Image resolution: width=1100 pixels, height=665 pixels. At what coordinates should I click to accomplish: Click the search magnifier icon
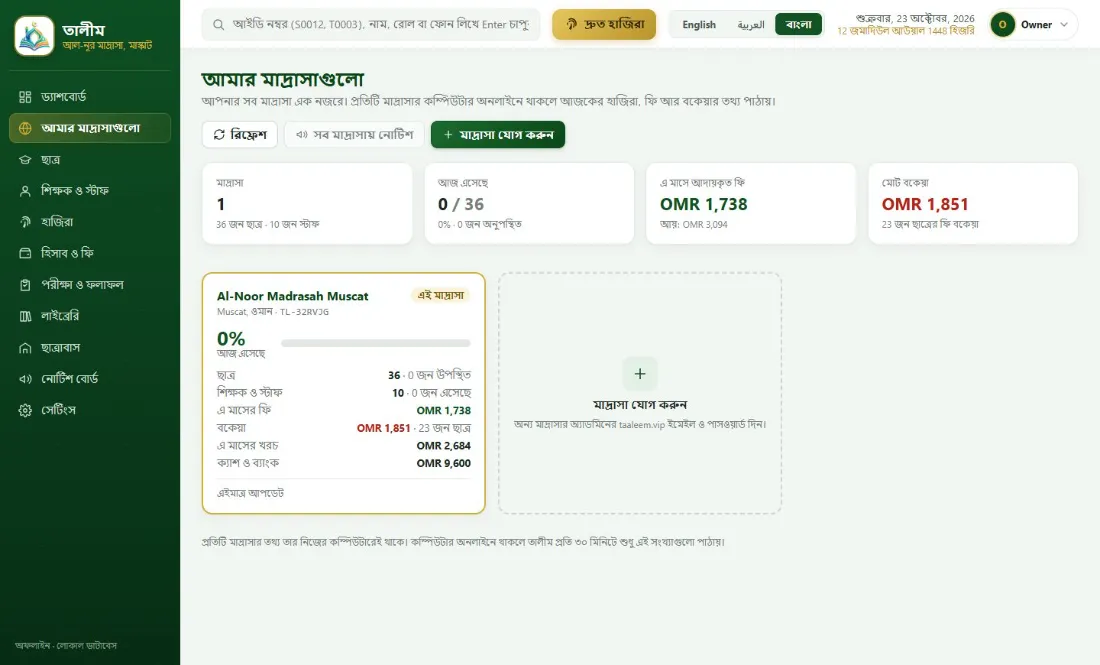tap(219, 25)
